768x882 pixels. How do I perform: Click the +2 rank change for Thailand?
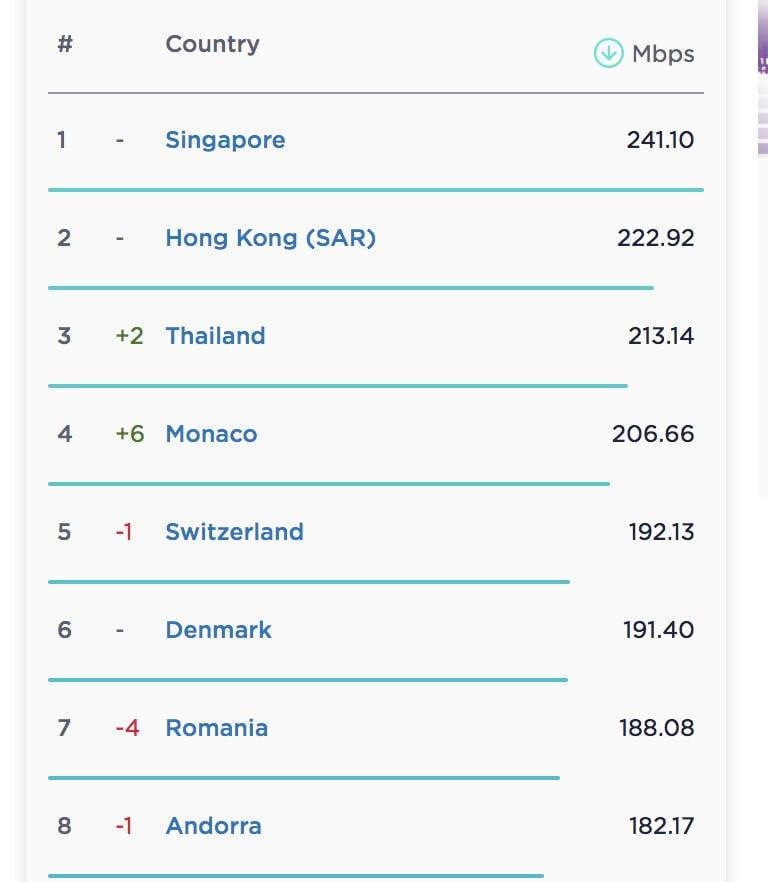pyautogui.click(x=129, y=336)
